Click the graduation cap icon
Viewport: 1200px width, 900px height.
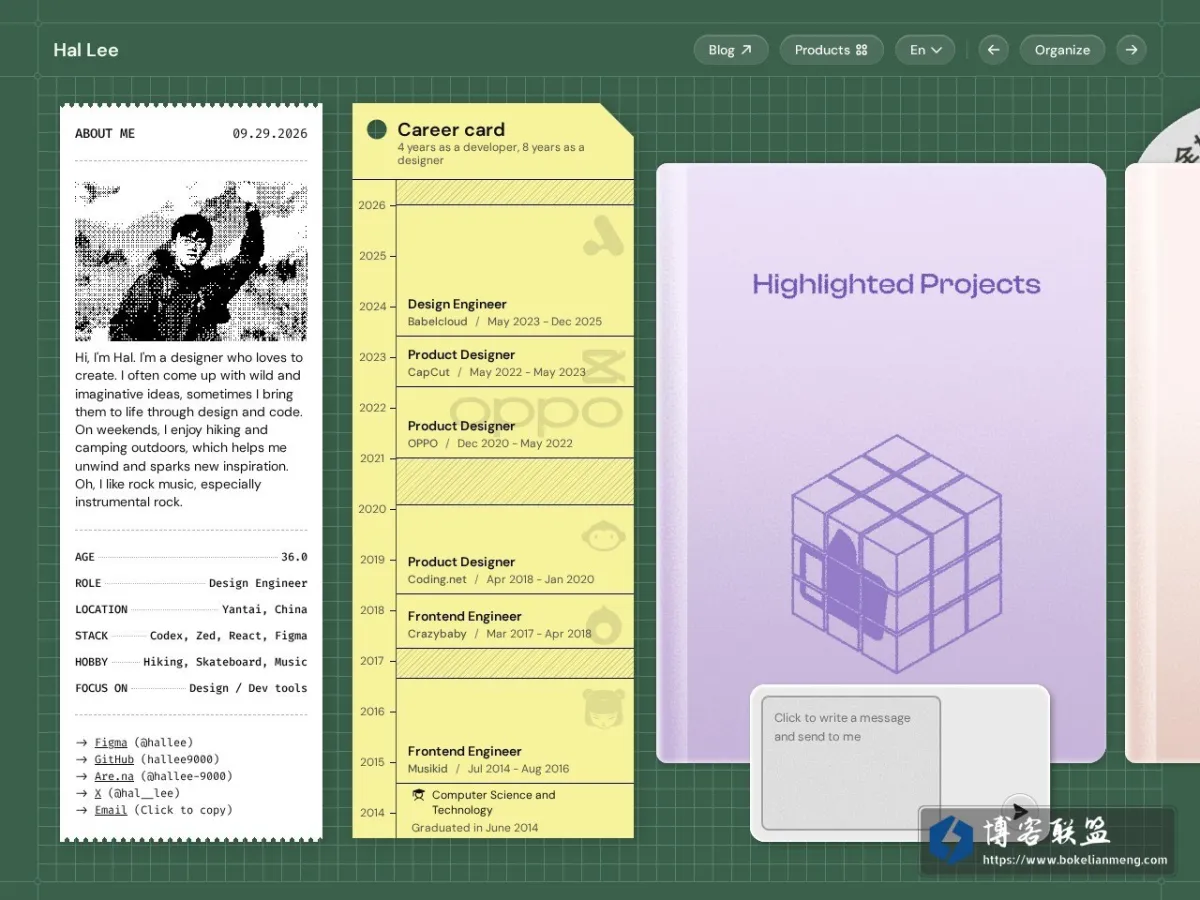pyautogui.click(x=418, y=795)
